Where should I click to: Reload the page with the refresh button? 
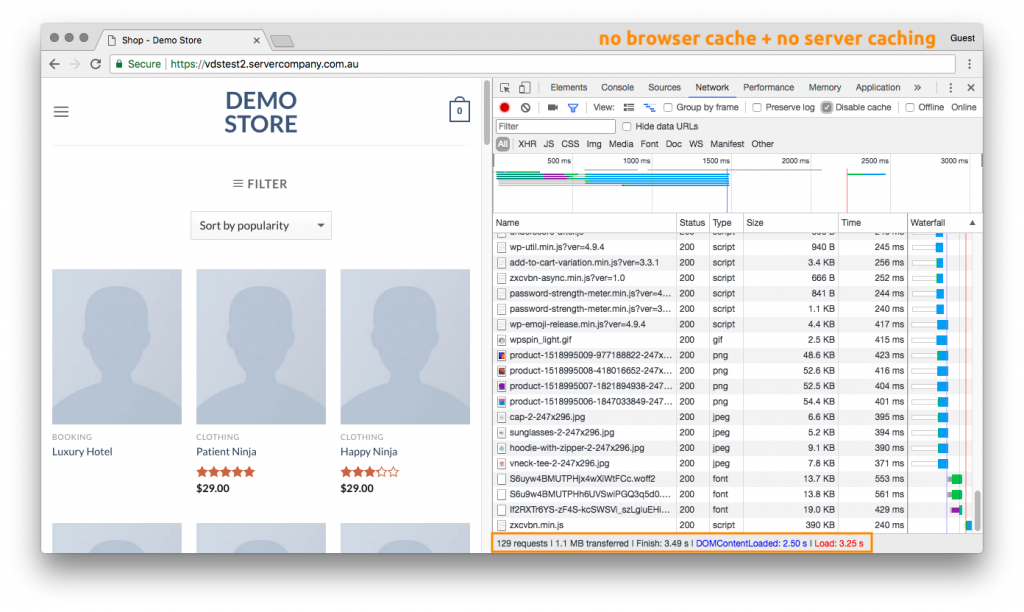click(x=96, y=64)
